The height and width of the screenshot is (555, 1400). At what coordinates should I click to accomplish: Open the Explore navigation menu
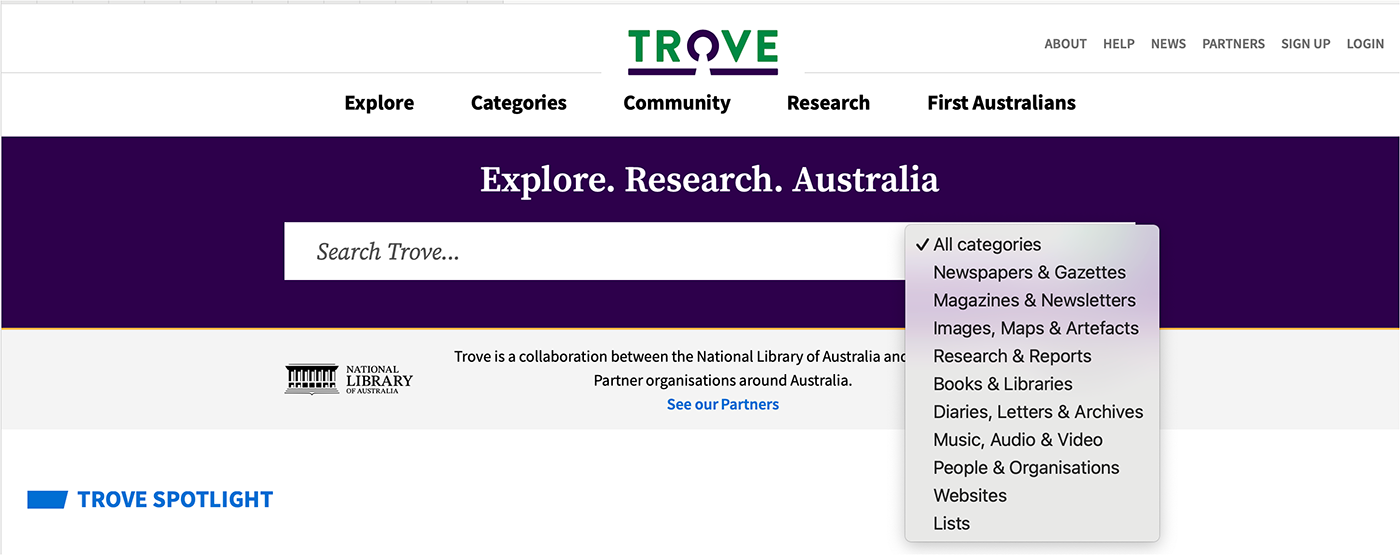click(379, 103)
